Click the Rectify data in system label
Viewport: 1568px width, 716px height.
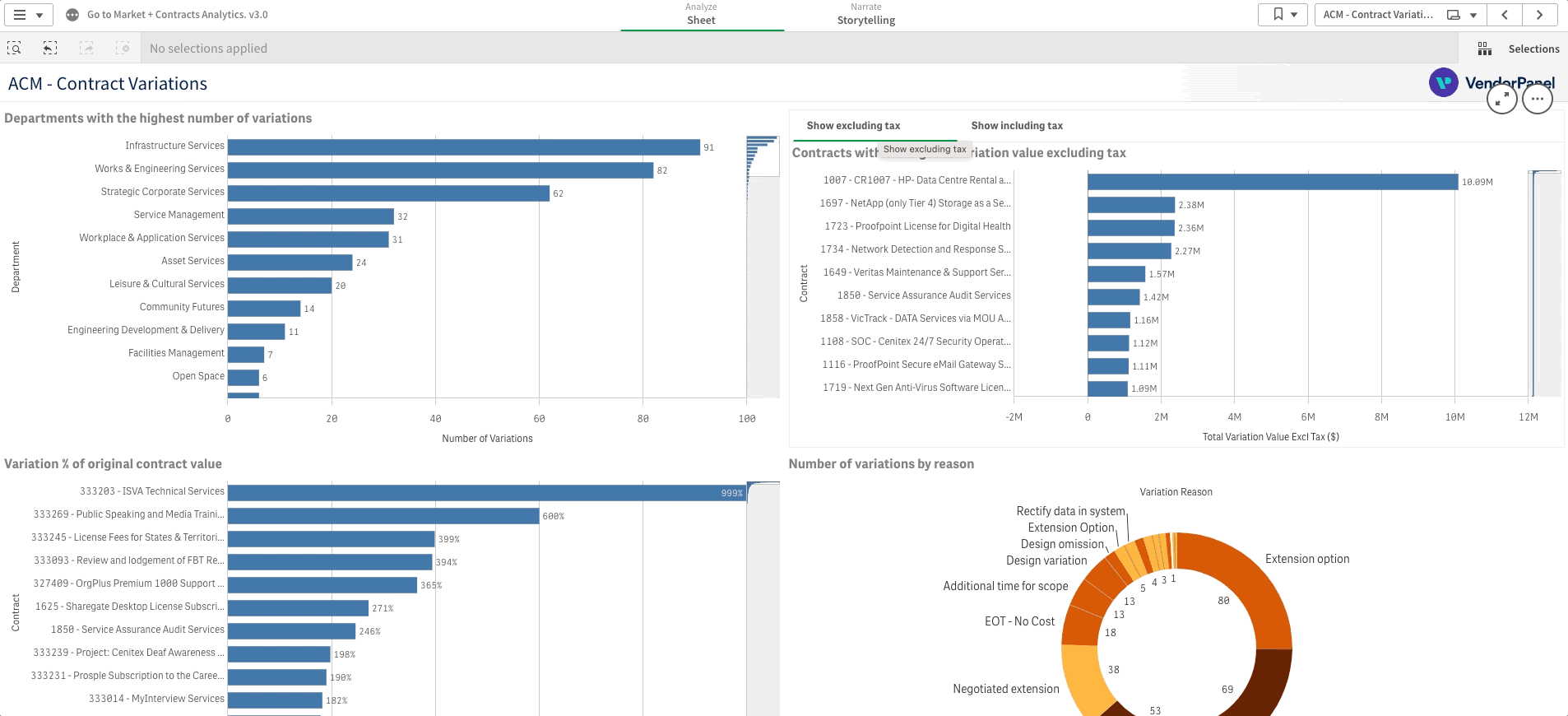tap(1070, 511)
